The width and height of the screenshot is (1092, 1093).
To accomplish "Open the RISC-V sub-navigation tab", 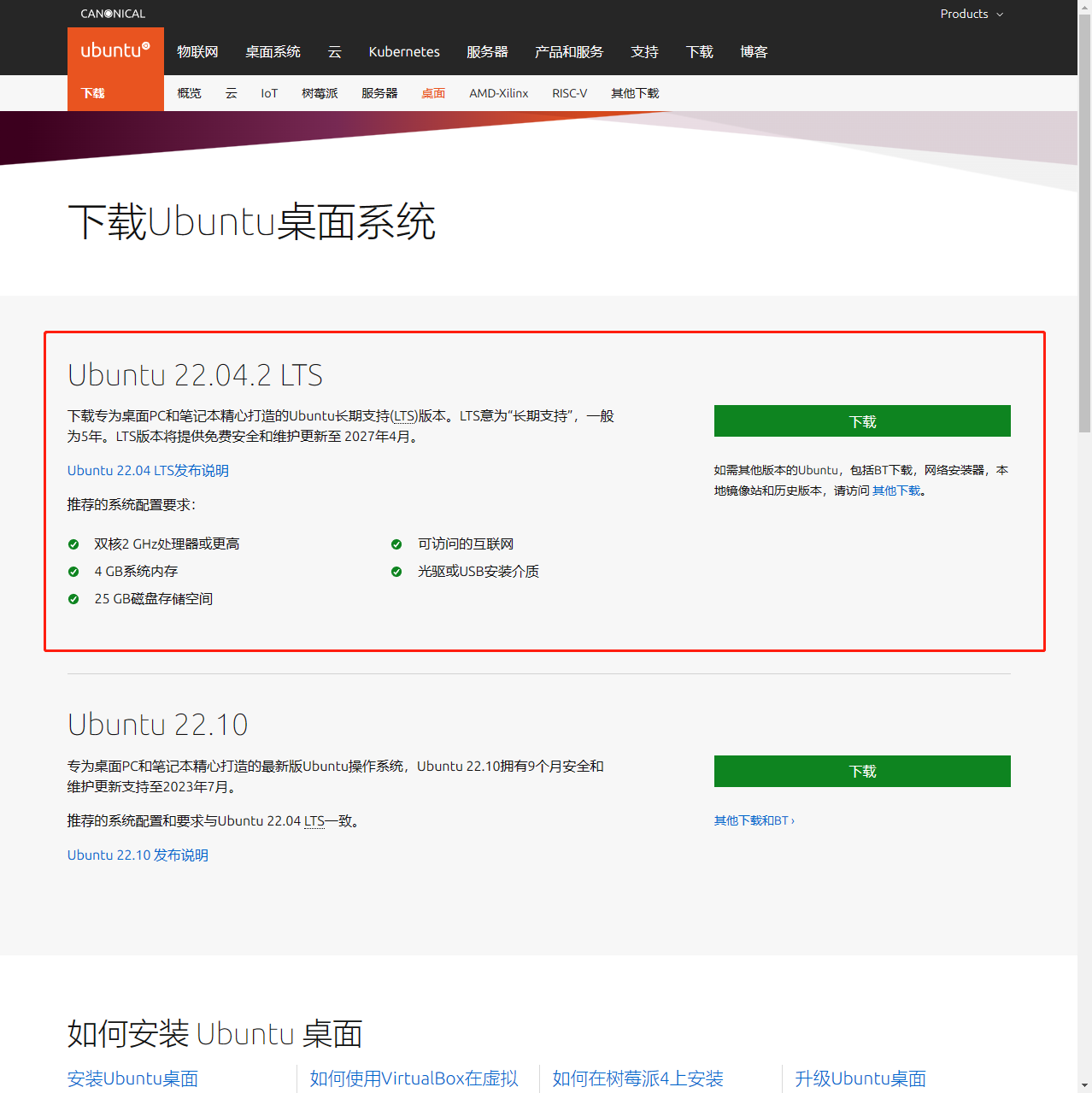I will pos(570,93).
